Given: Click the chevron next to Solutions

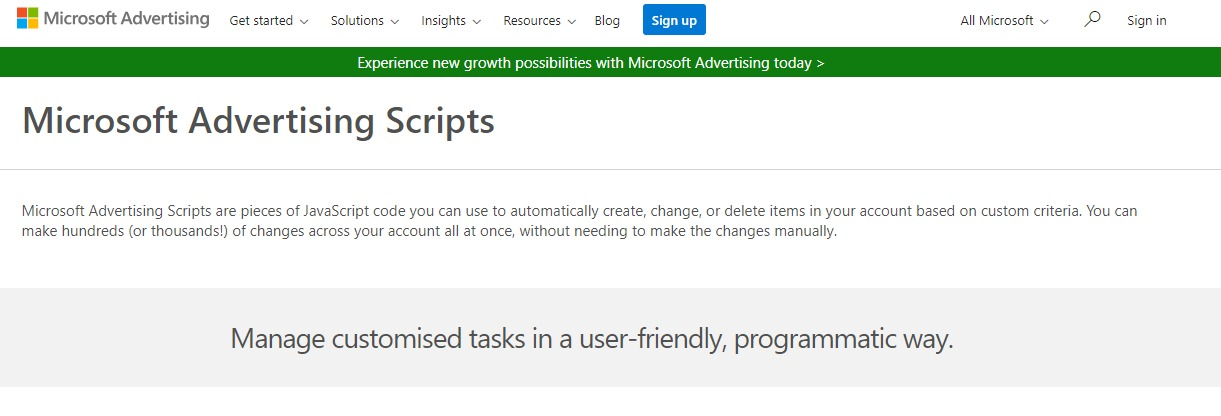Looking at the screenshot, I should click(395, 21).
